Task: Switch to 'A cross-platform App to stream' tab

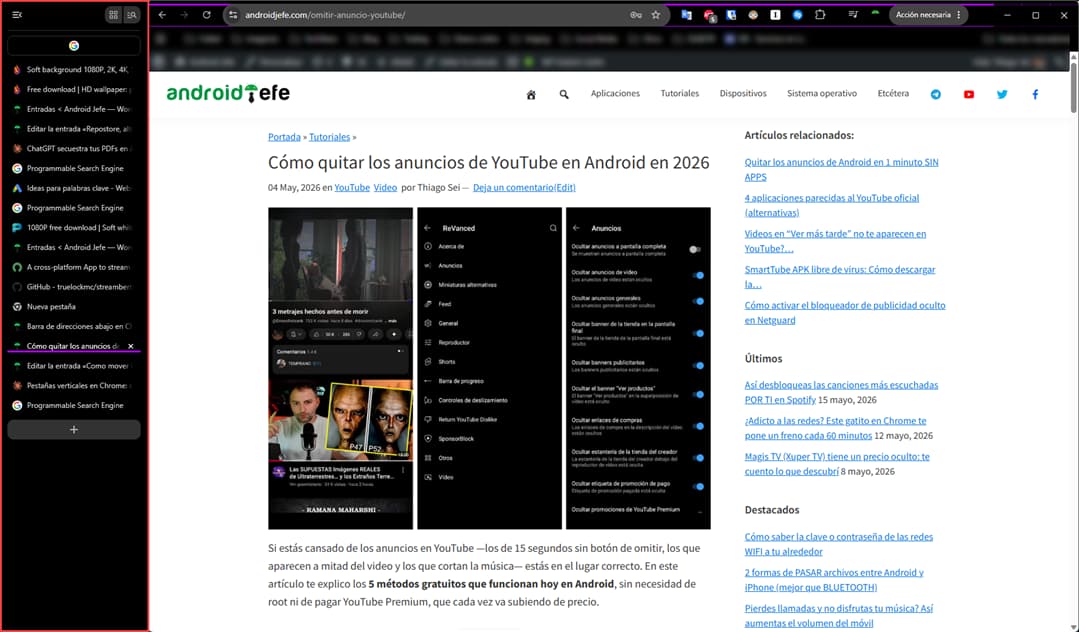Action: 74,267
